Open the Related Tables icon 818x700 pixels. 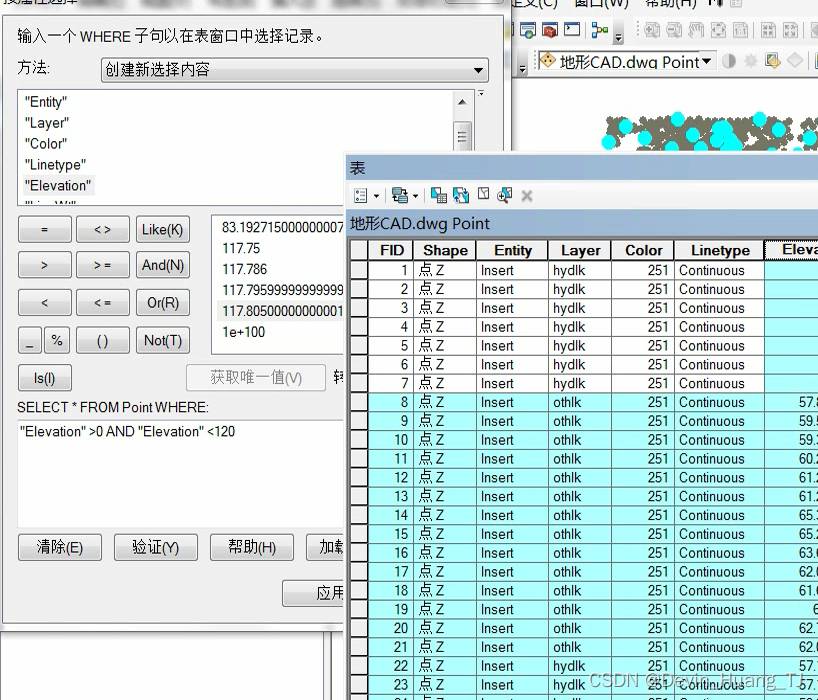(400, 196)
